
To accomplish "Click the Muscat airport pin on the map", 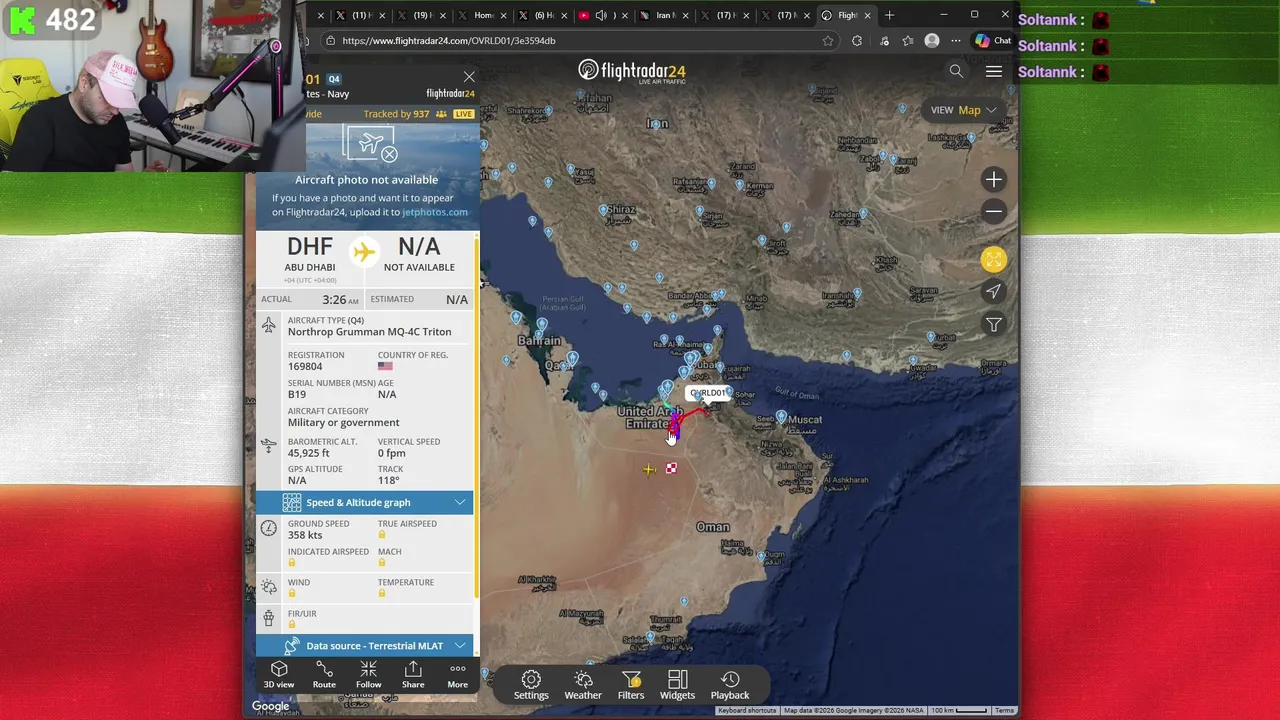I will point(782,415).
